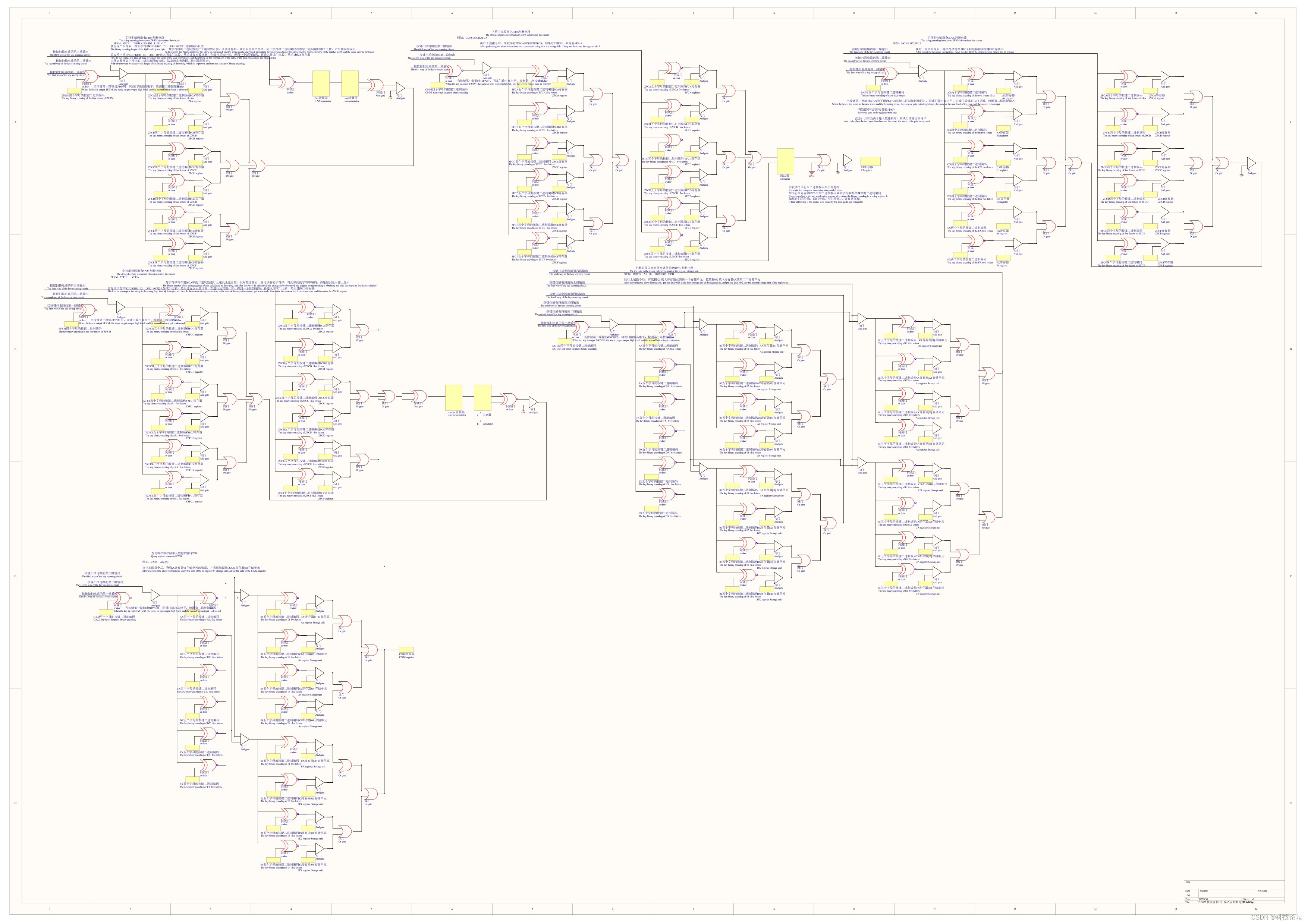The height and width of the screenshot is (924, 1308).
Task: Click the LNX calculator yellow block
Action: click(321, 84)
